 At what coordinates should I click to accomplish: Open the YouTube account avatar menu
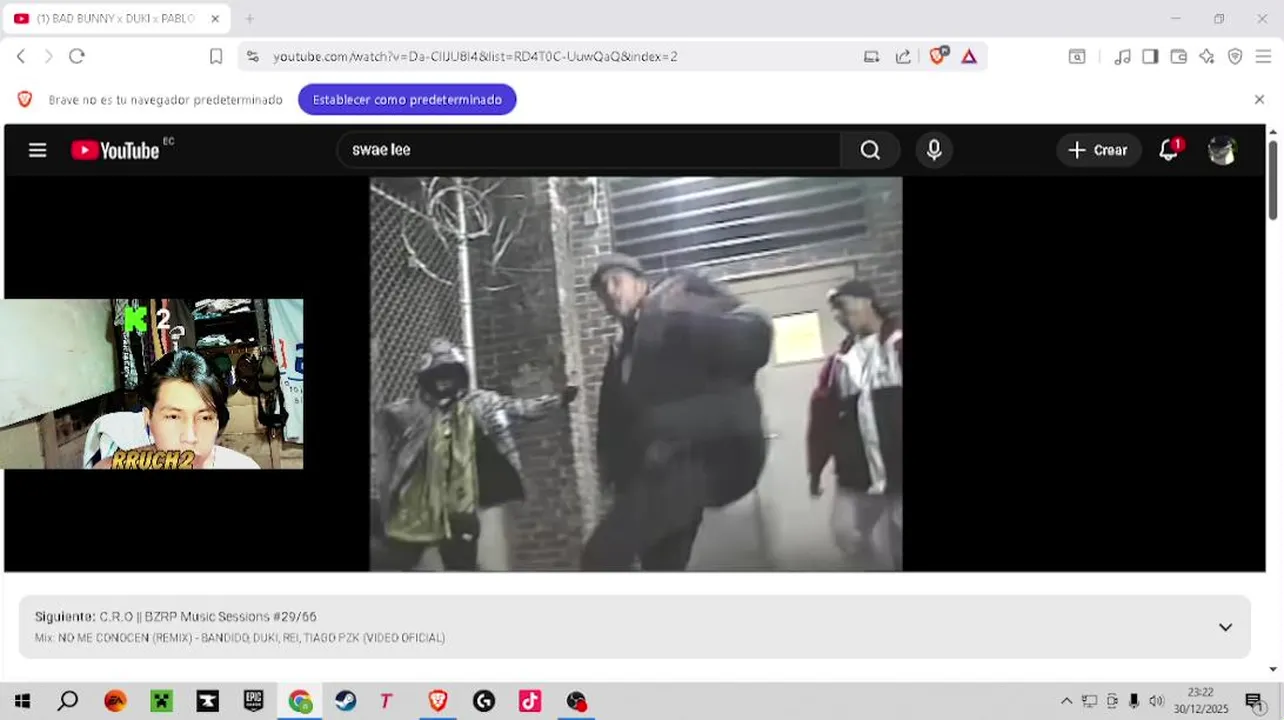click(x=1222, y=150)
